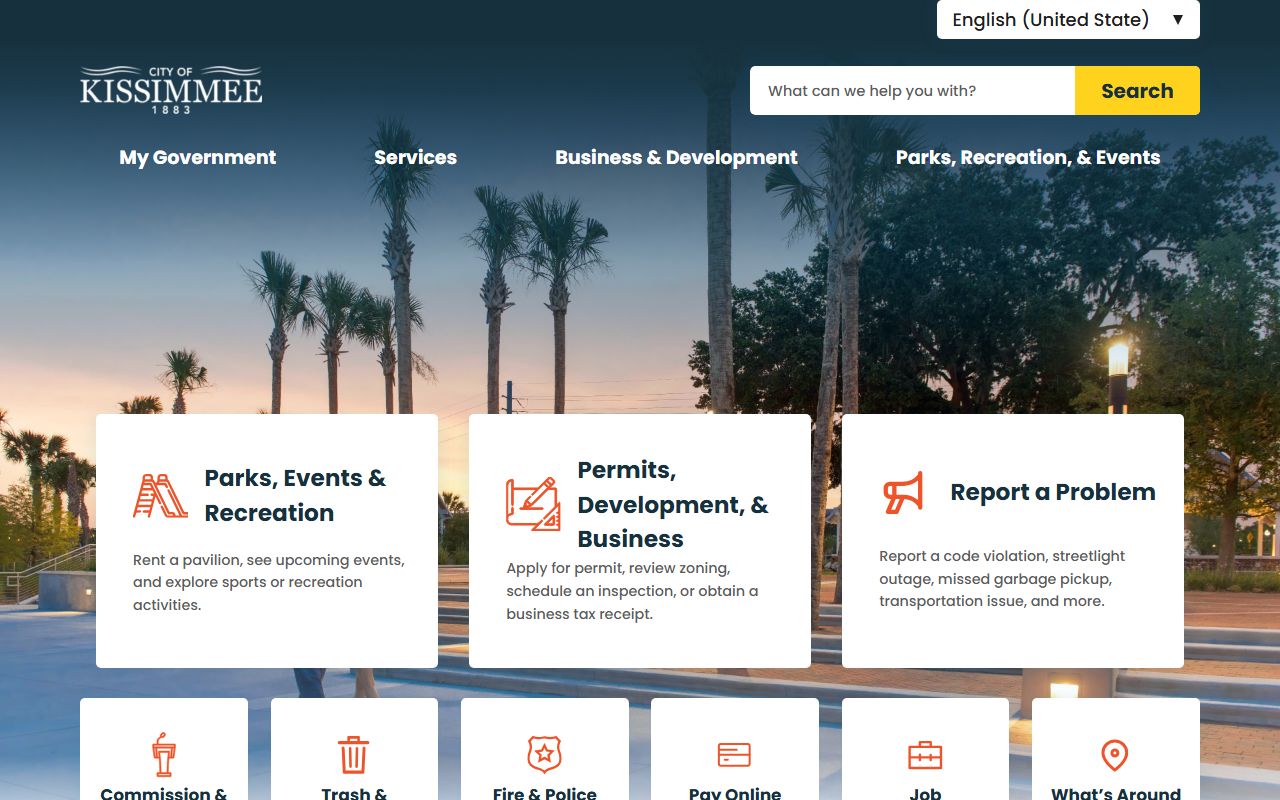The height and width of the screenshot is (800, 1280).
Task: Click the podium Commission icon
Action: [x=164, y=754]
